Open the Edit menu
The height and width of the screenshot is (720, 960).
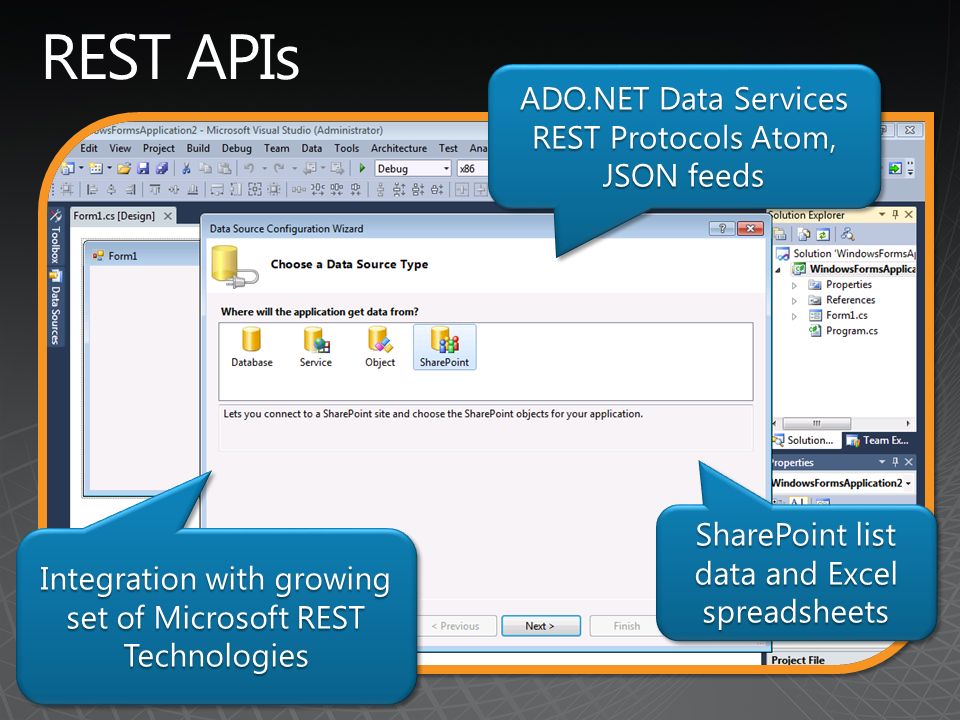pyautogui.click(x=89, y=148)
